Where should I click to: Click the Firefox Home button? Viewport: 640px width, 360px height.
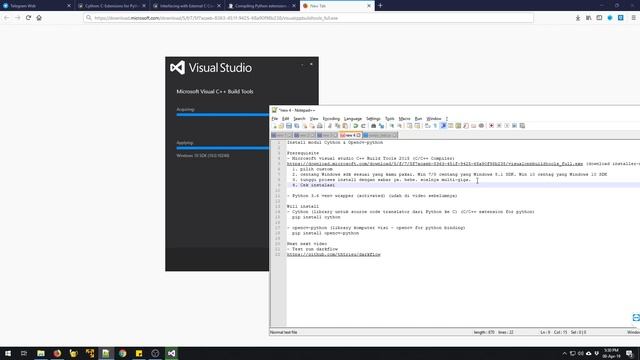click(39, 18)
